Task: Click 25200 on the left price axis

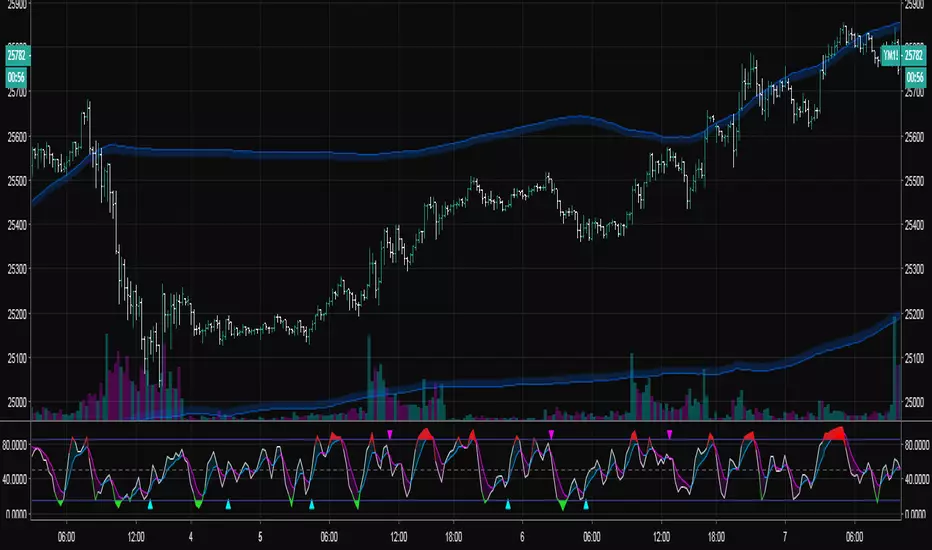Action: (17, 313)
